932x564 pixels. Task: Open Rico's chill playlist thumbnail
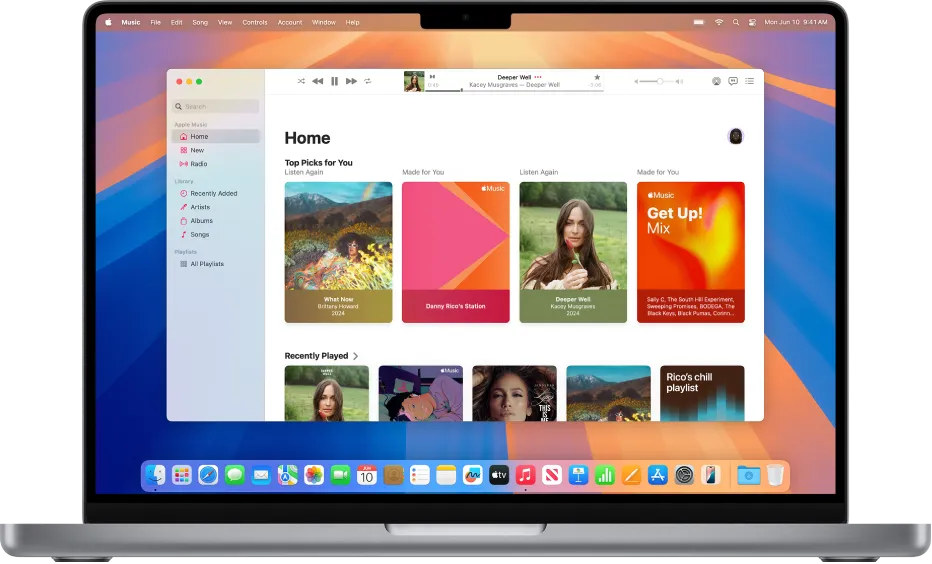702,393
